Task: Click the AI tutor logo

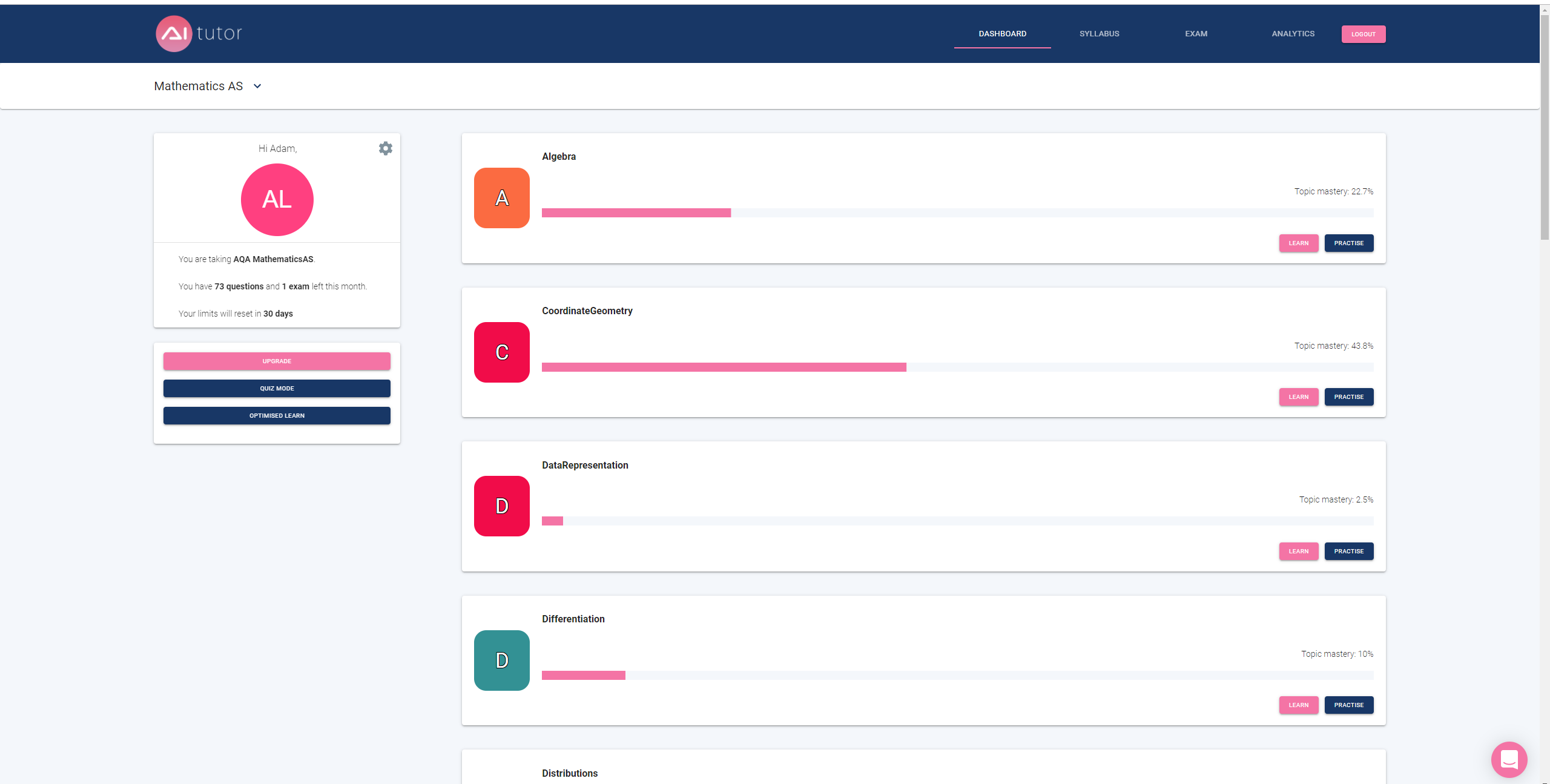Action: [199, 33]
